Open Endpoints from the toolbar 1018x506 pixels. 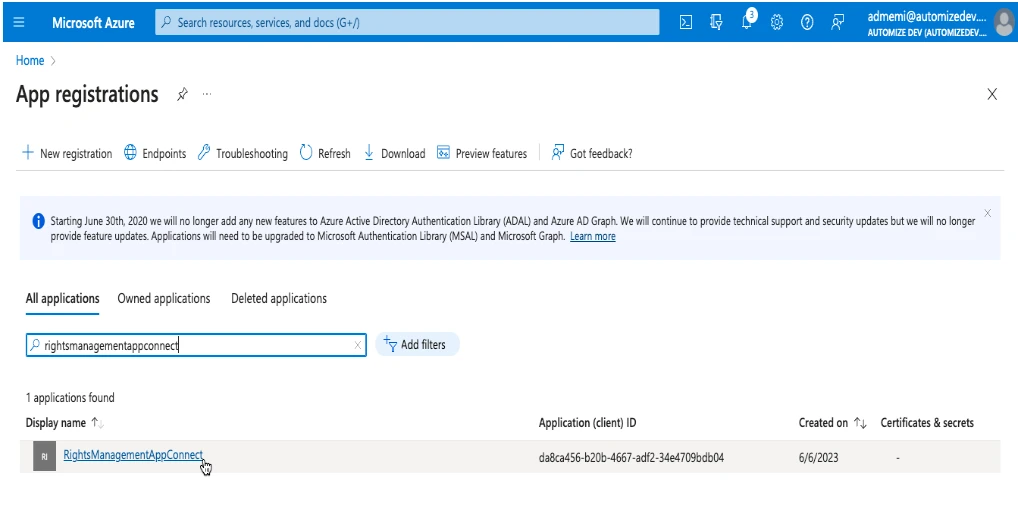pos(155,153)
